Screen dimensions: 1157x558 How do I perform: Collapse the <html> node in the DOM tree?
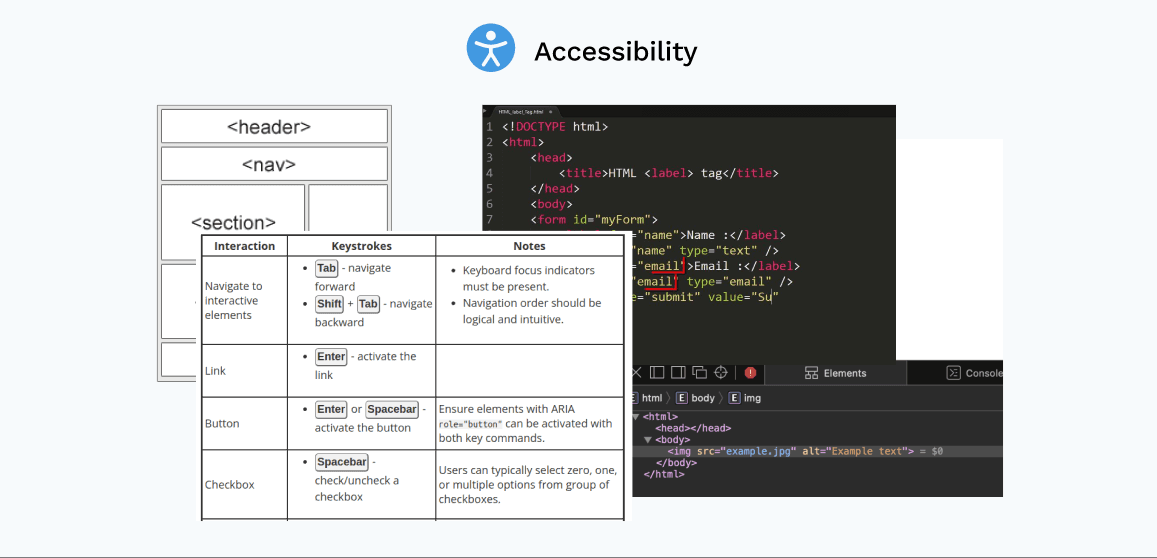[x=635, y=417]
